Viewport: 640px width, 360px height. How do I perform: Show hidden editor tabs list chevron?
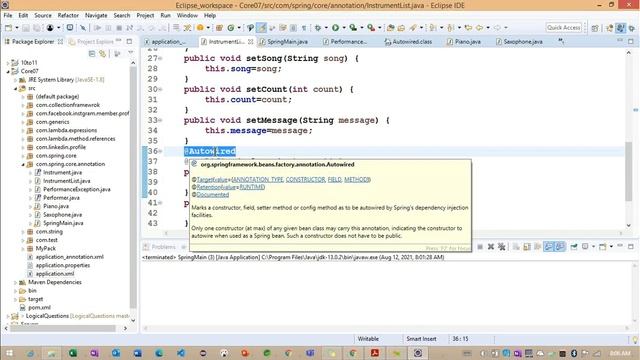[x=561, y=41]
